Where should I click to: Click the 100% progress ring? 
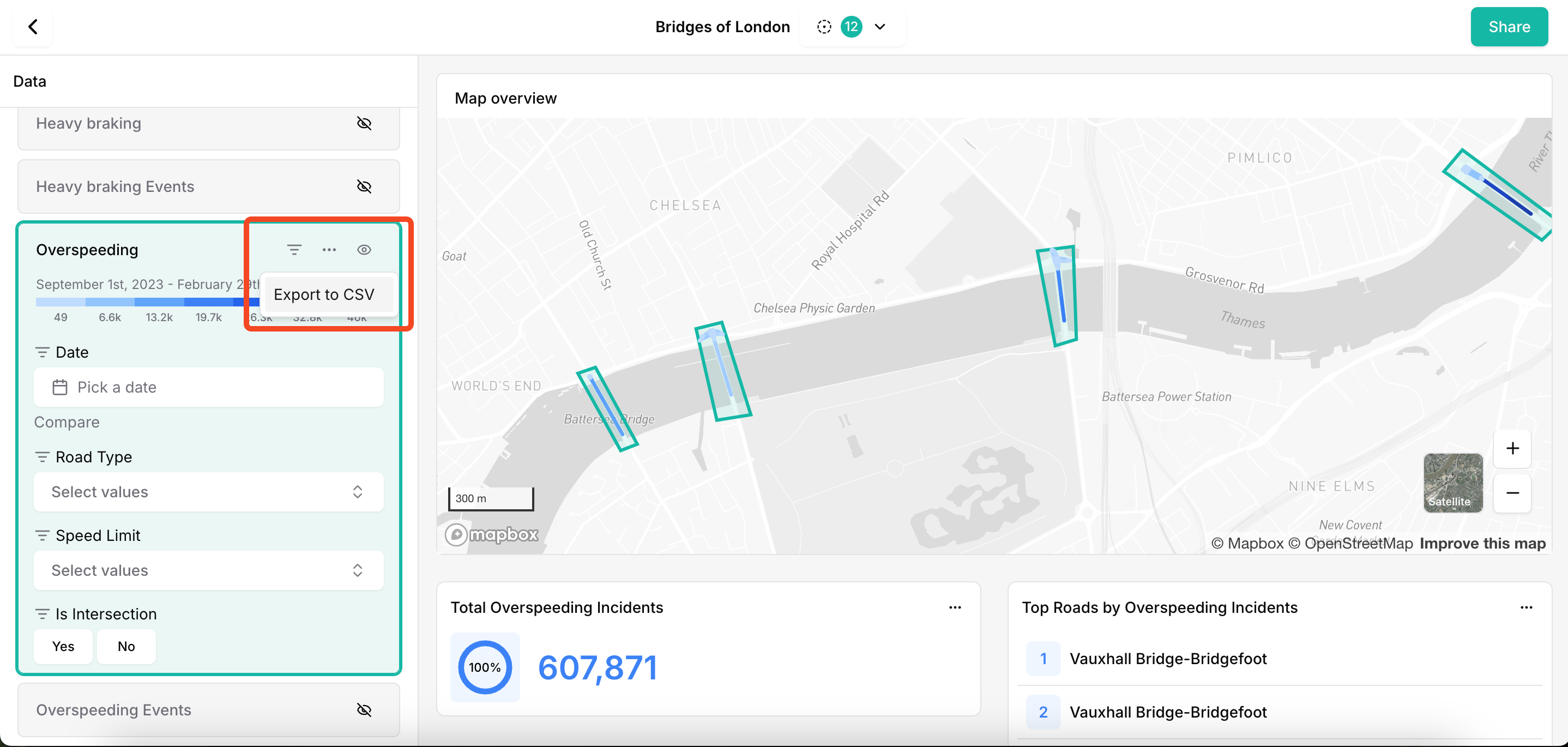(x=485, y=667)
